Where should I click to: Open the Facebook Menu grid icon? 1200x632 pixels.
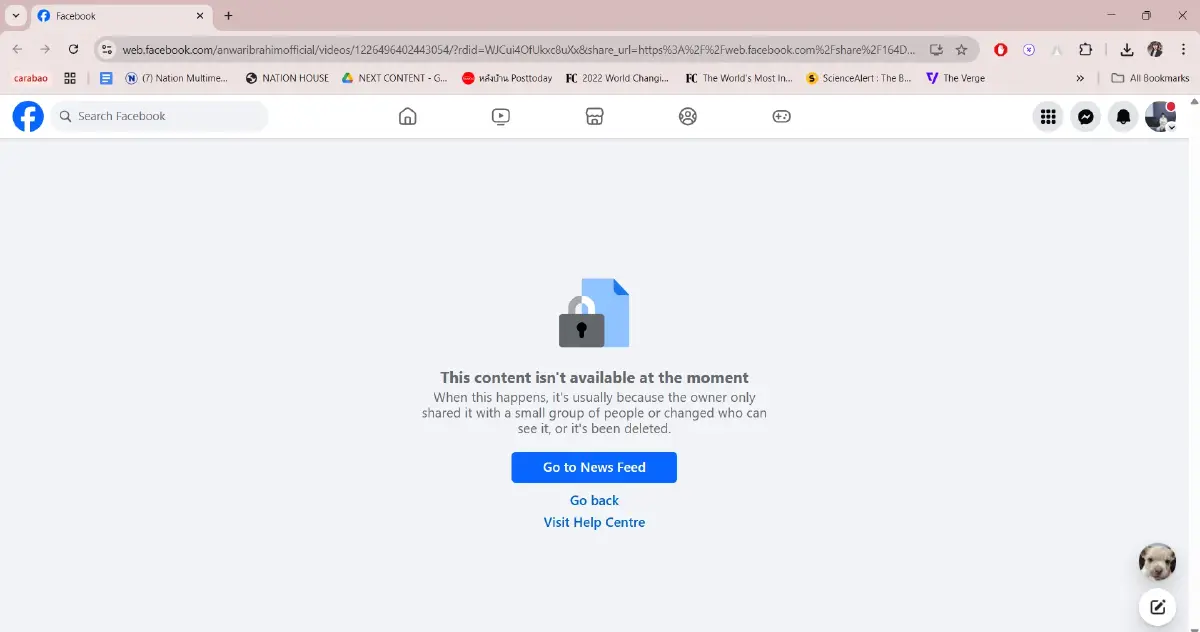tap(1048, 117)
